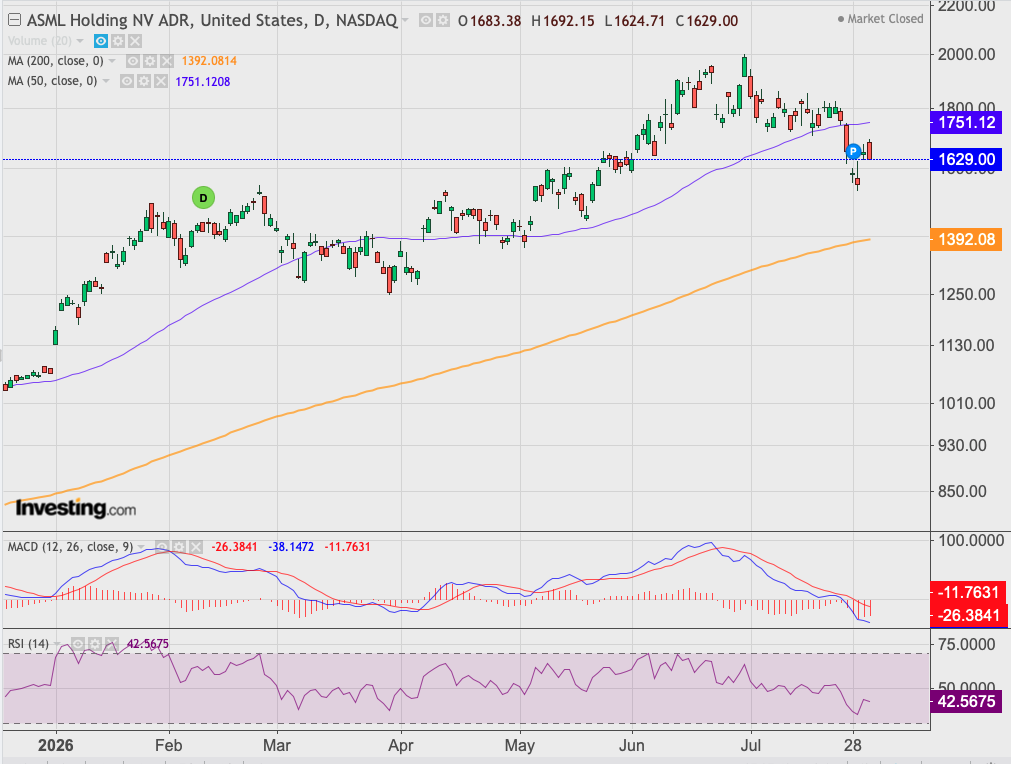Hide the MA (200, close, 0) line

[x=133, y=61]
